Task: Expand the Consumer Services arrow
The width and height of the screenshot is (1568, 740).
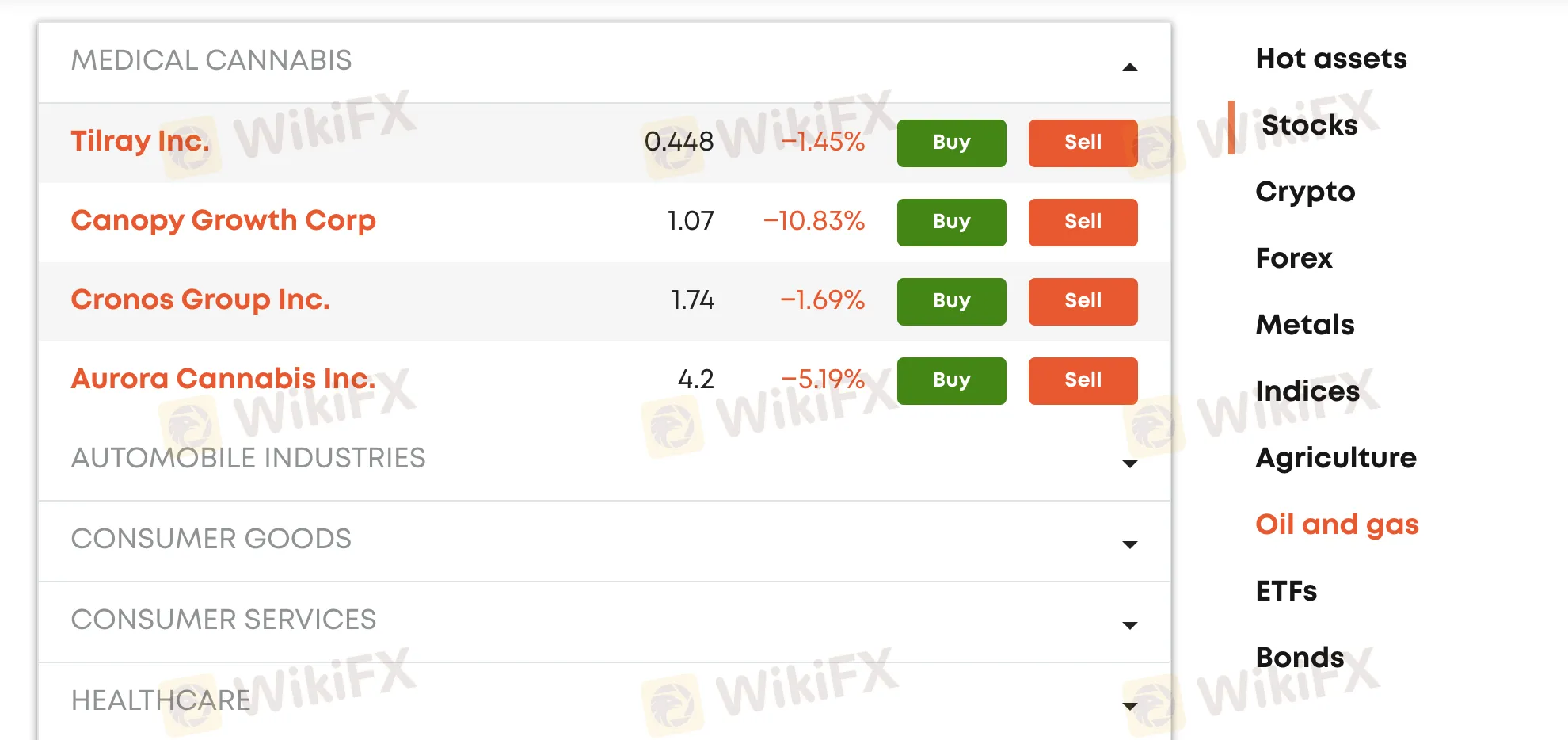Action: pos(1130,625)
